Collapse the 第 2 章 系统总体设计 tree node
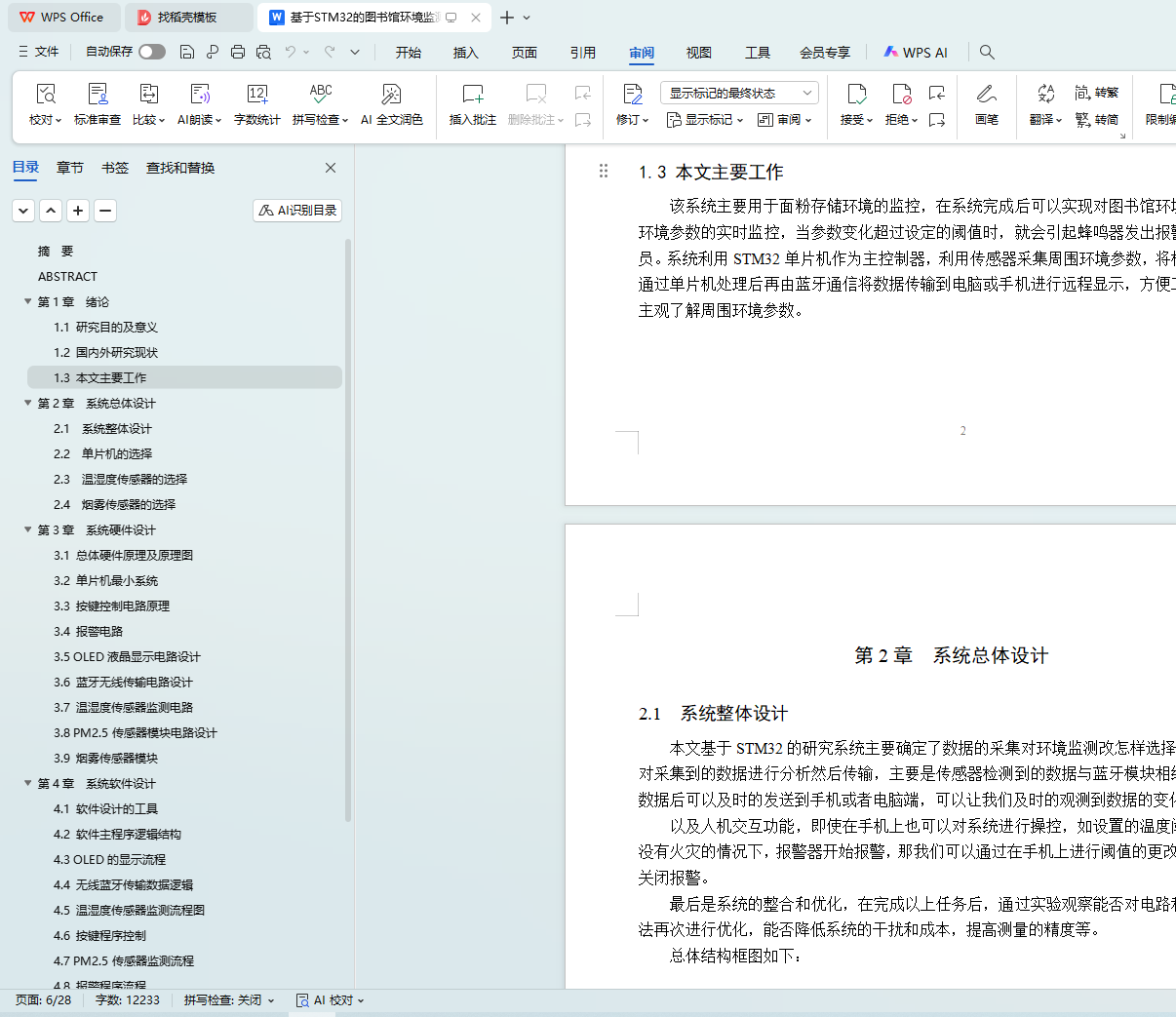The width and height of the screenshot is (1176, 1017). coord(28,403)
